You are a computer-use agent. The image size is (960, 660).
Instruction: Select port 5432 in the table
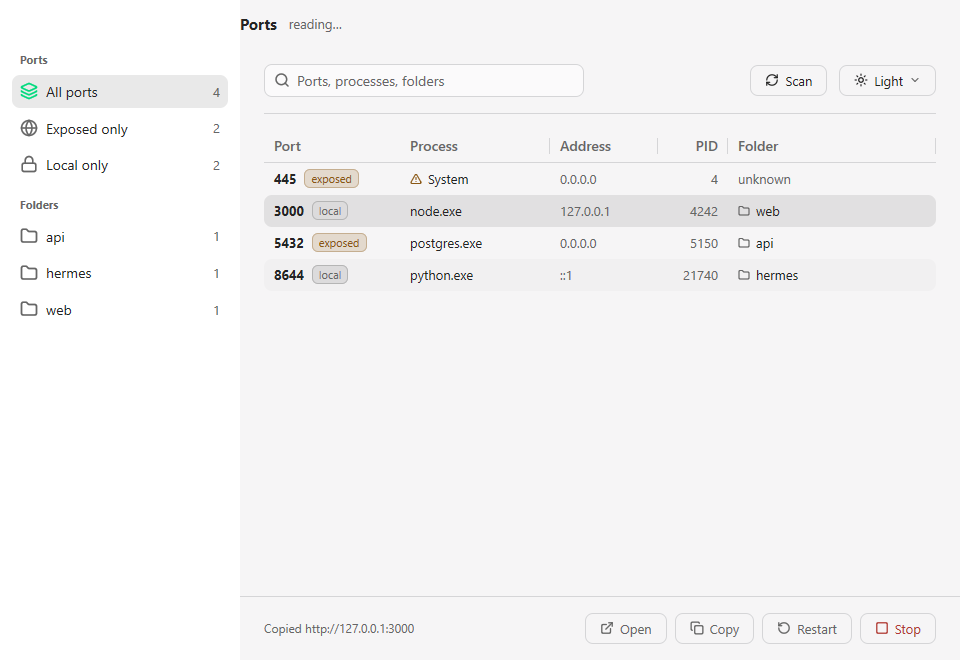click(x=600, y=243)
